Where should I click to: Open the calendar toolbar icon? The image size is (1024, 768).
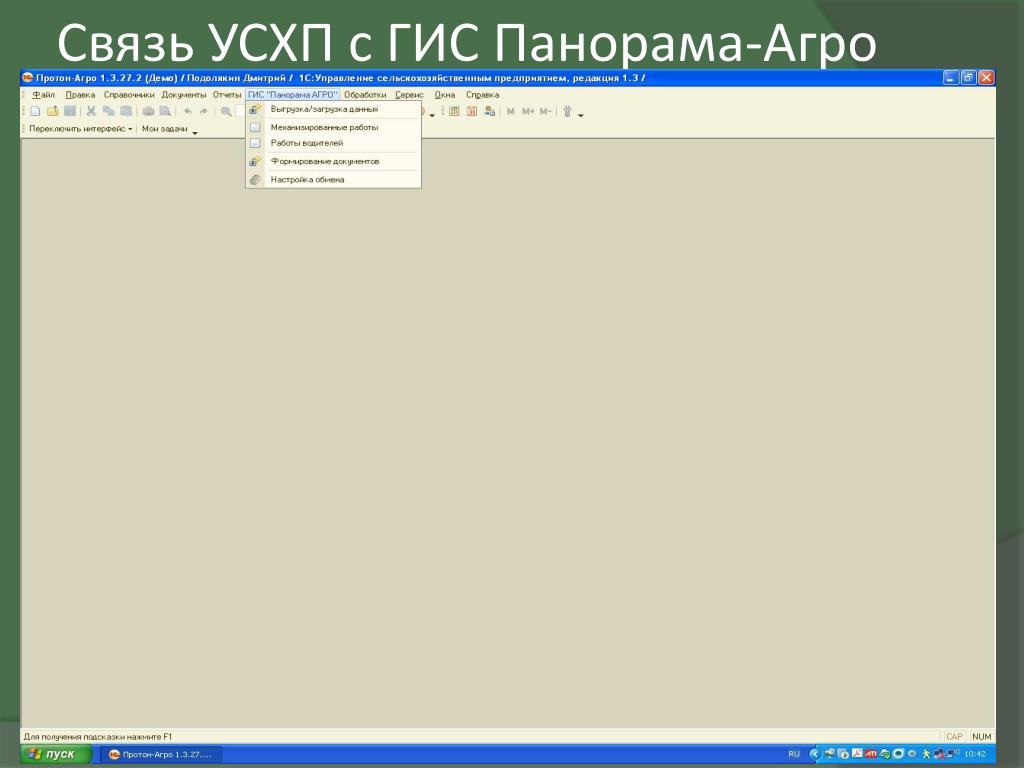(x=472, y=112)
